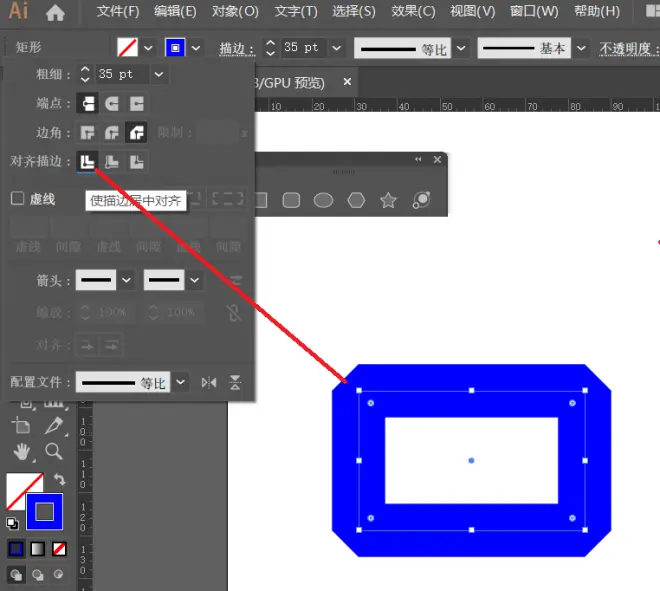660x591 pixels.
Task: Click the 粗细 weight stepper in stroke panel
Action: coord(85,75)
